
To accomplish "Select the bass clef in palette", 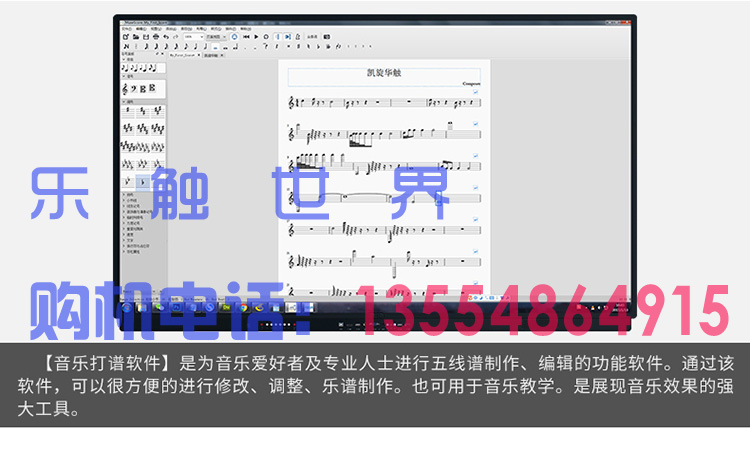I will tap(134, 88).
